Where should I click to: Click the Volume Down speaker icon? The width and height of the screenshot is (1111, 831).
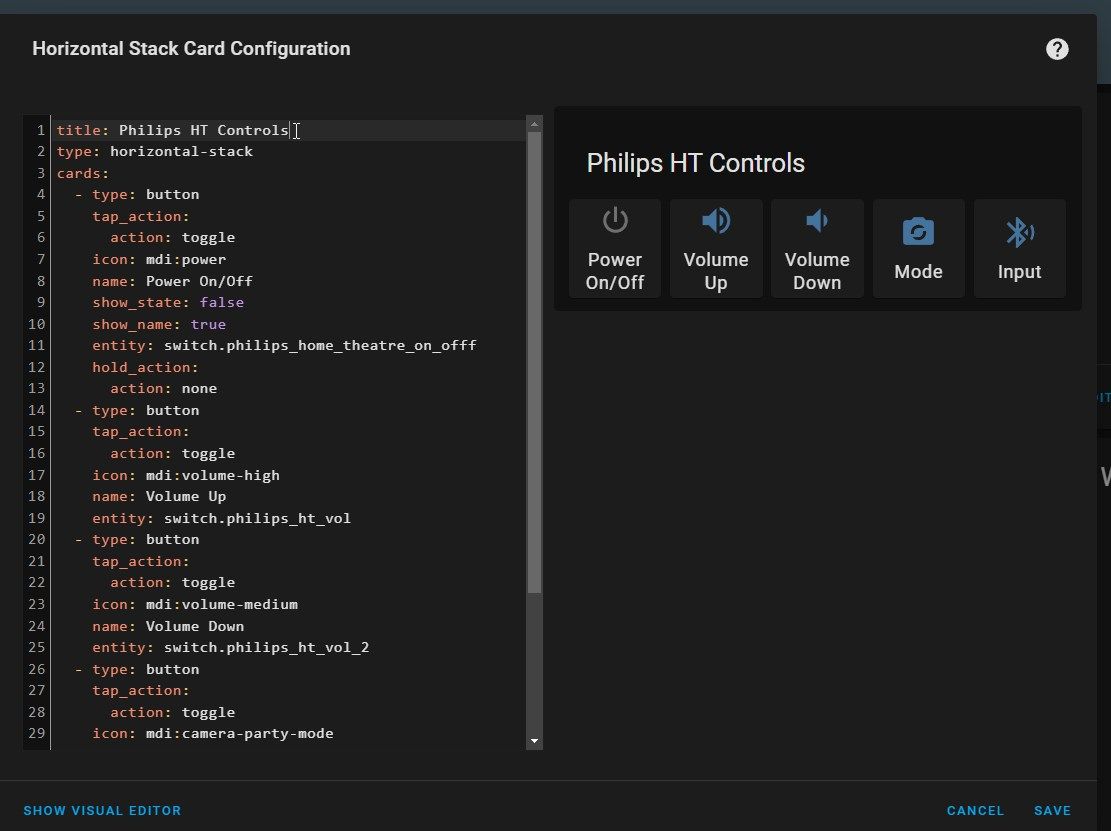817,220
